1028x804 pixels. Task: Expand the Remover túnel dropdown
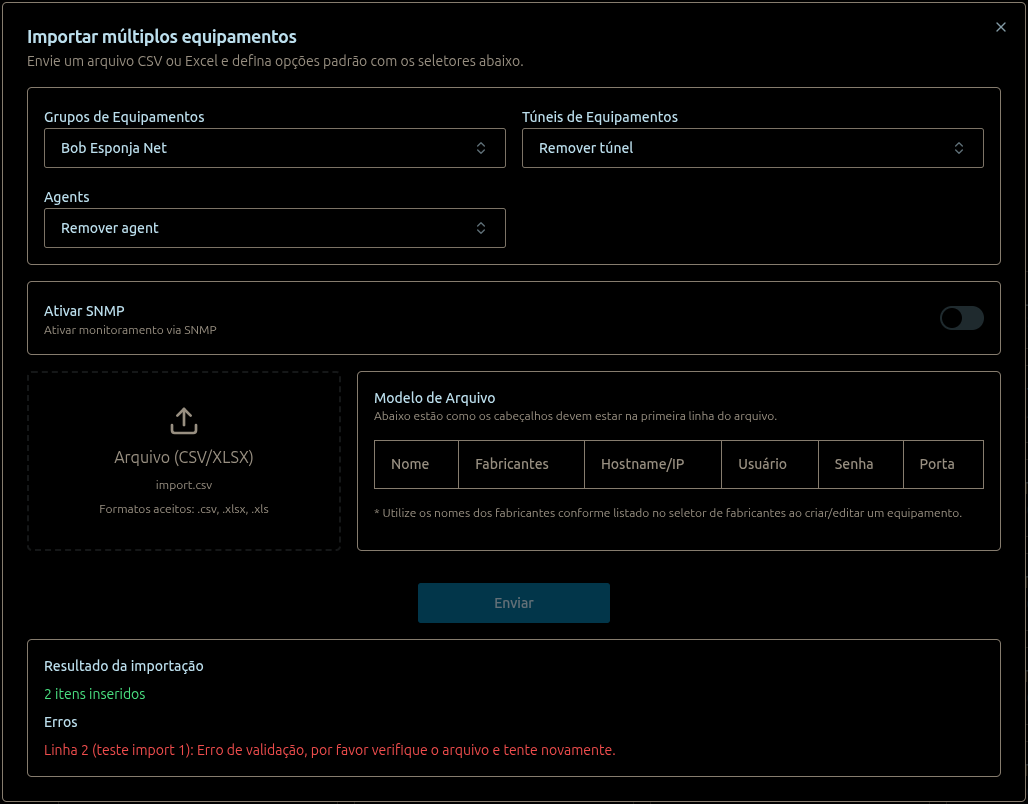coord(740,148)
